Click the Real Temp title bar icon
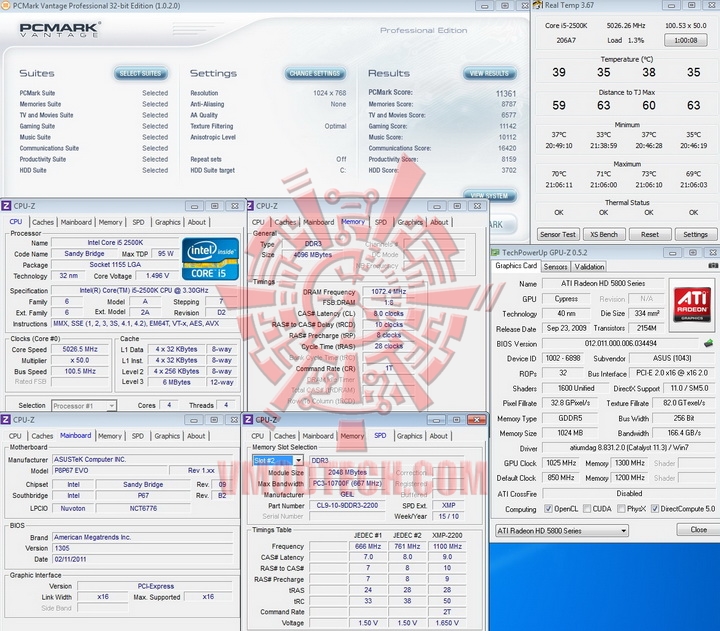The height and width of the screenshot is (631, 720). pyautogui.click(x=537, y=6)
